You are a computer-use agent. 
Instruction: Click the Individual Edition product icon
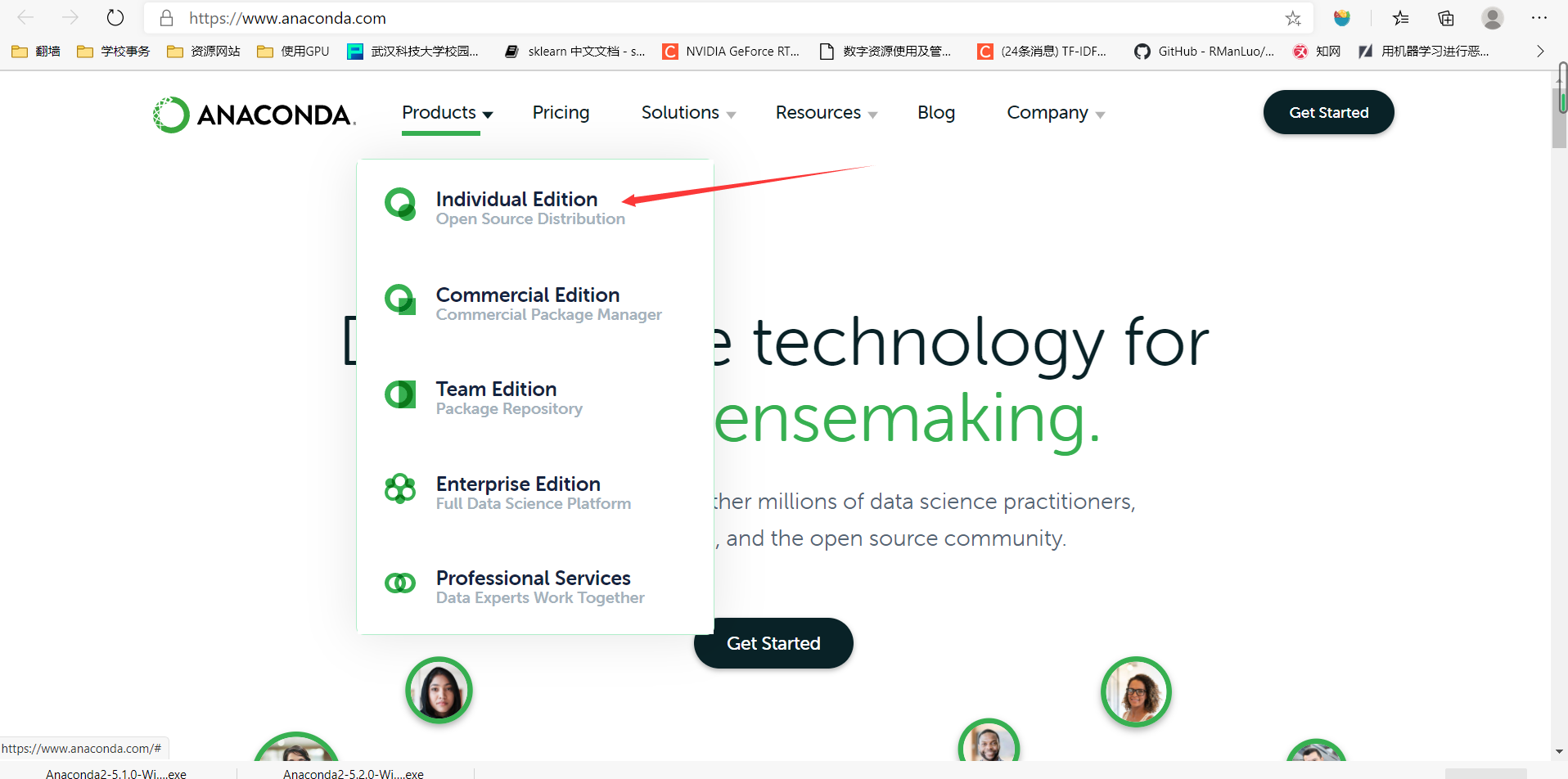tap(400, 205)
